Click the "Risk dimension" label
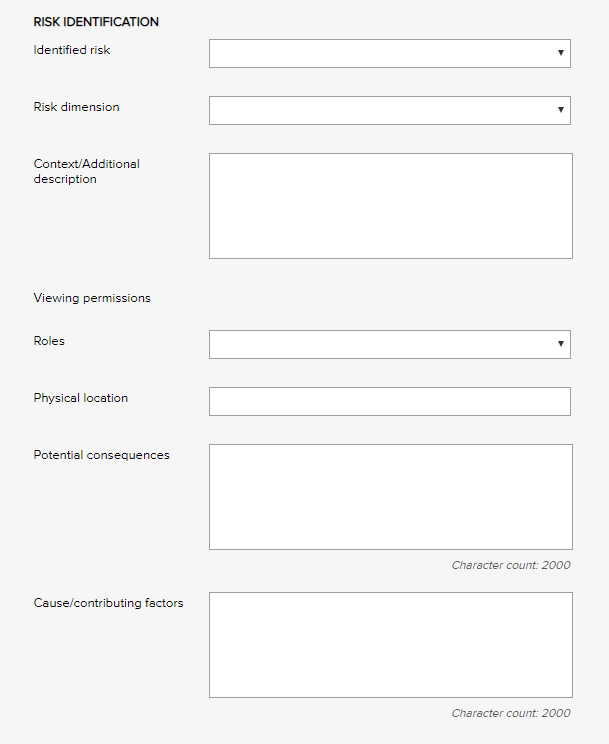 coord(76,107)
